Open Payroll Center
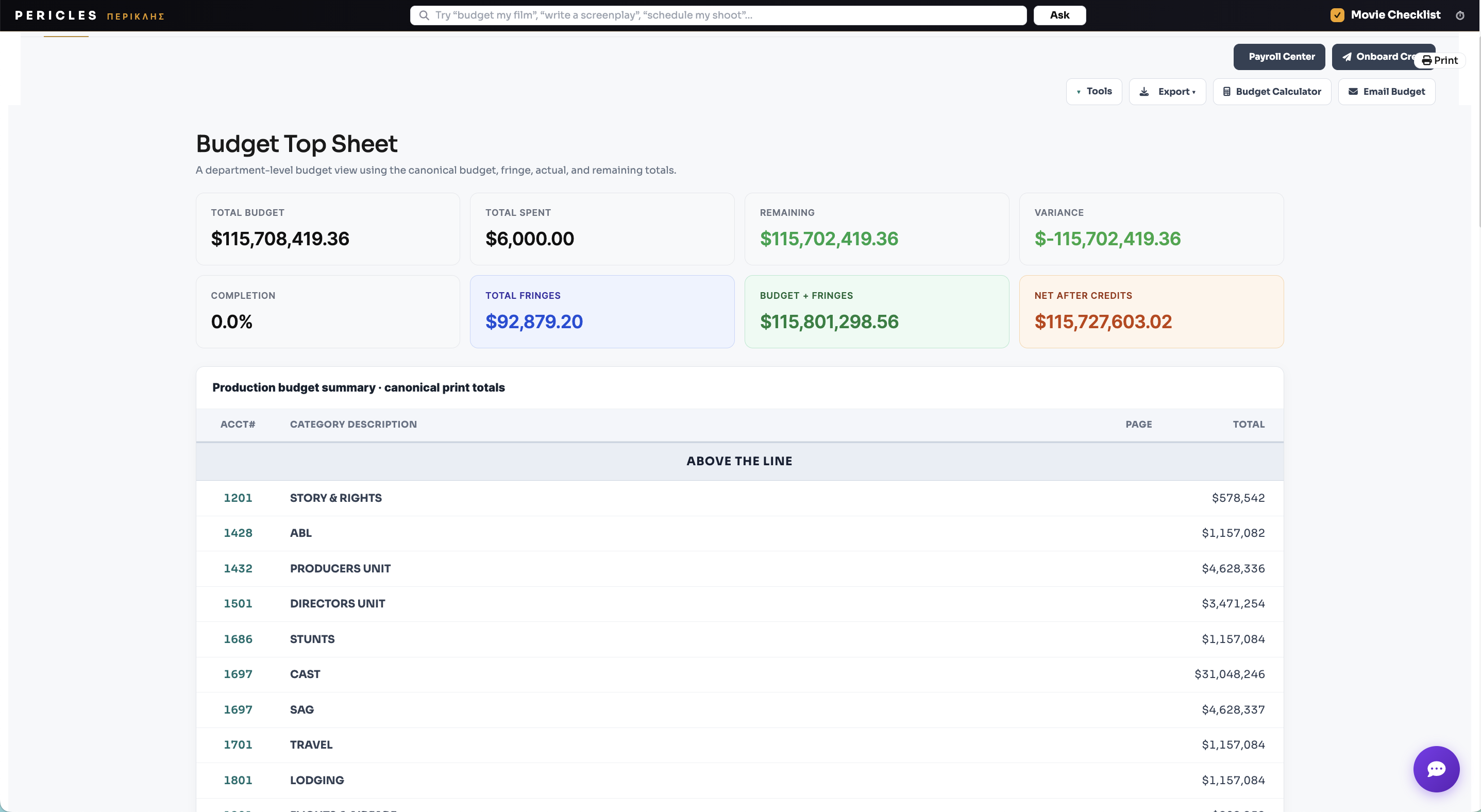 (x=1278, y=57)
